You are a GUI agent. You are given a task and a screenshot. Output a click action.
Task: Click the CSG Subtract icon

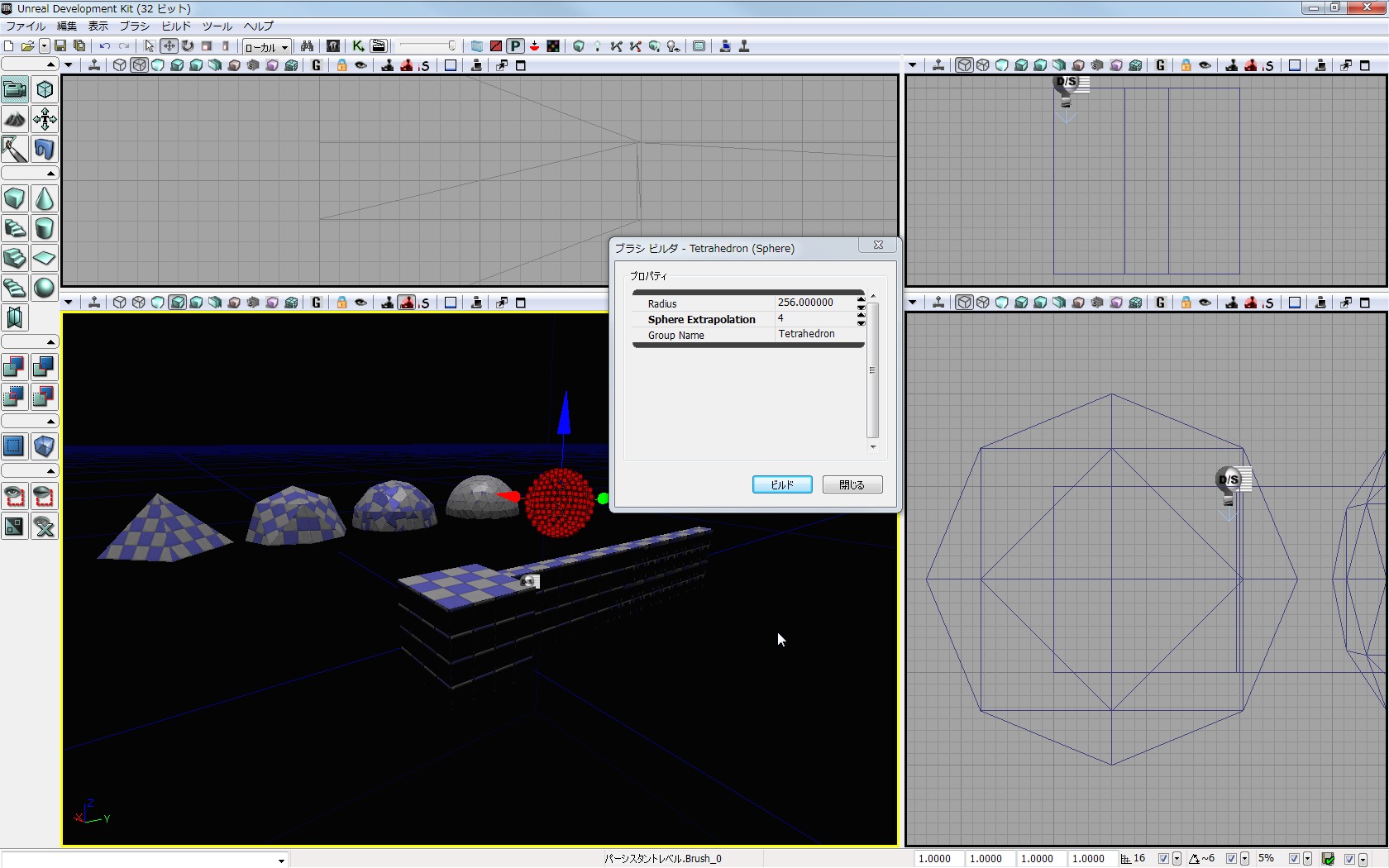click(x=45, y=366)
